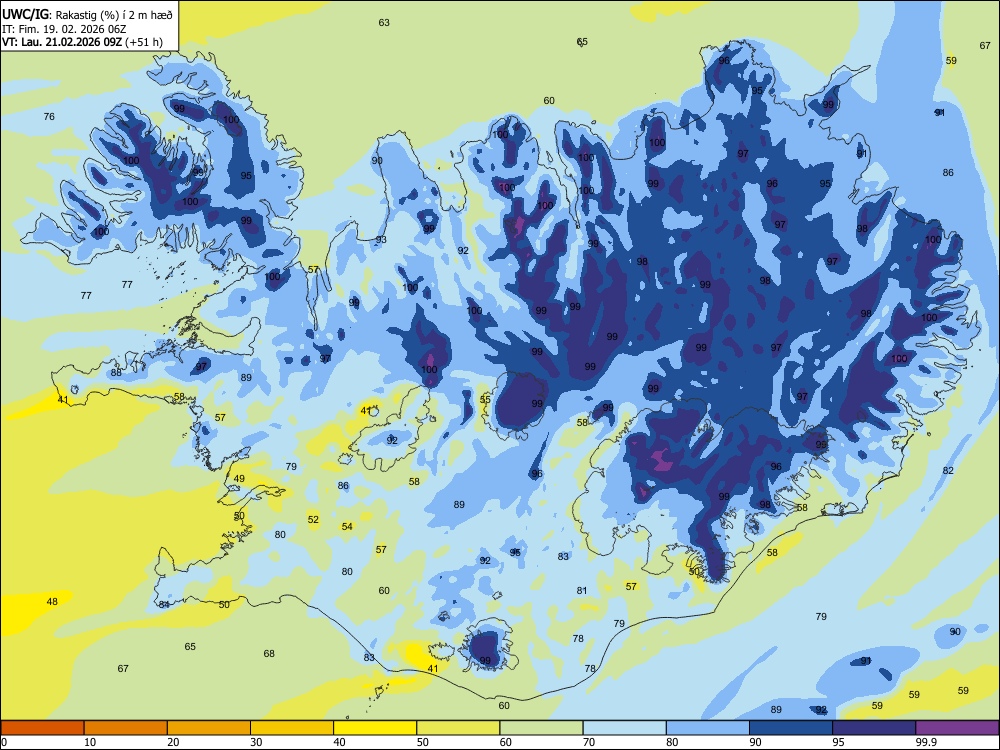Click the 0–10 dark orange legend swatch
The image size is (1000, 750).
(x=42, y=728)
